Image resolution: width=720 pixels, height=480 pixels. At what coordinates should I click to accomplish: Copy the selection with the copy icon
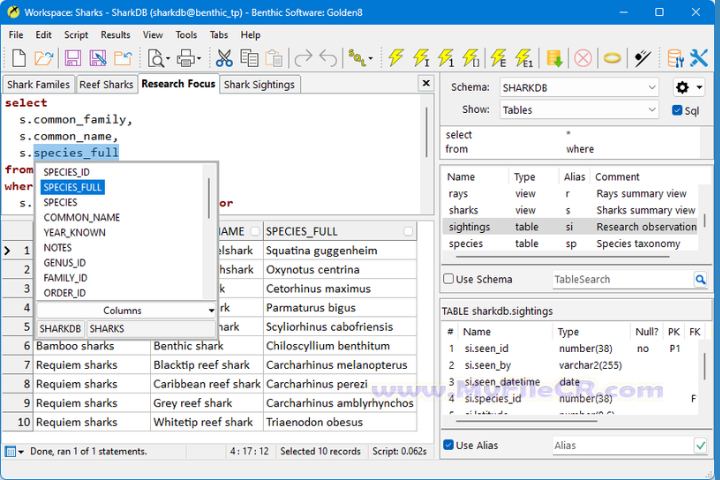coord(249,58)
